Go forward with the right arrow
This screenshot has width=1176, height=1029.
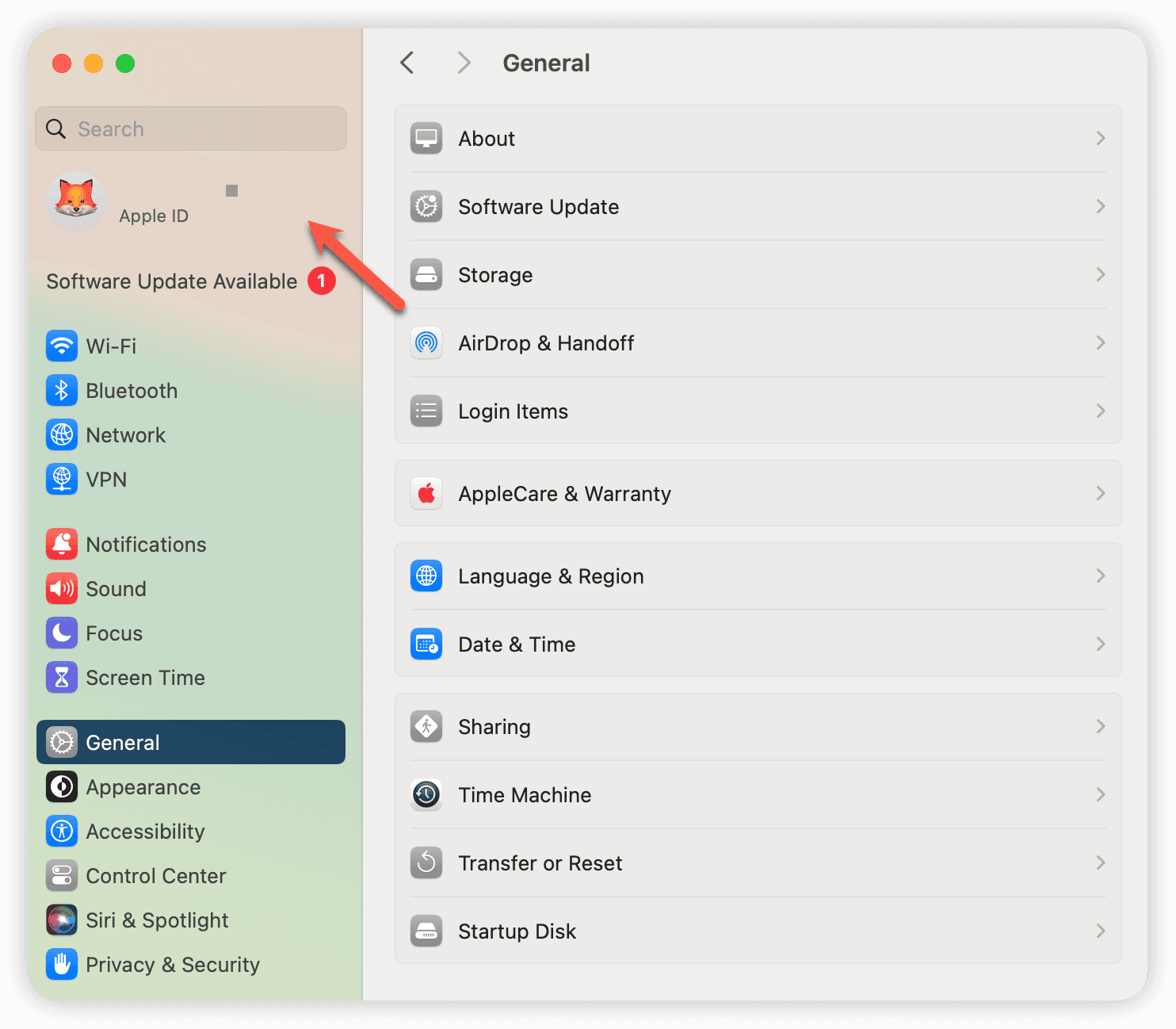tap(464, 63)
